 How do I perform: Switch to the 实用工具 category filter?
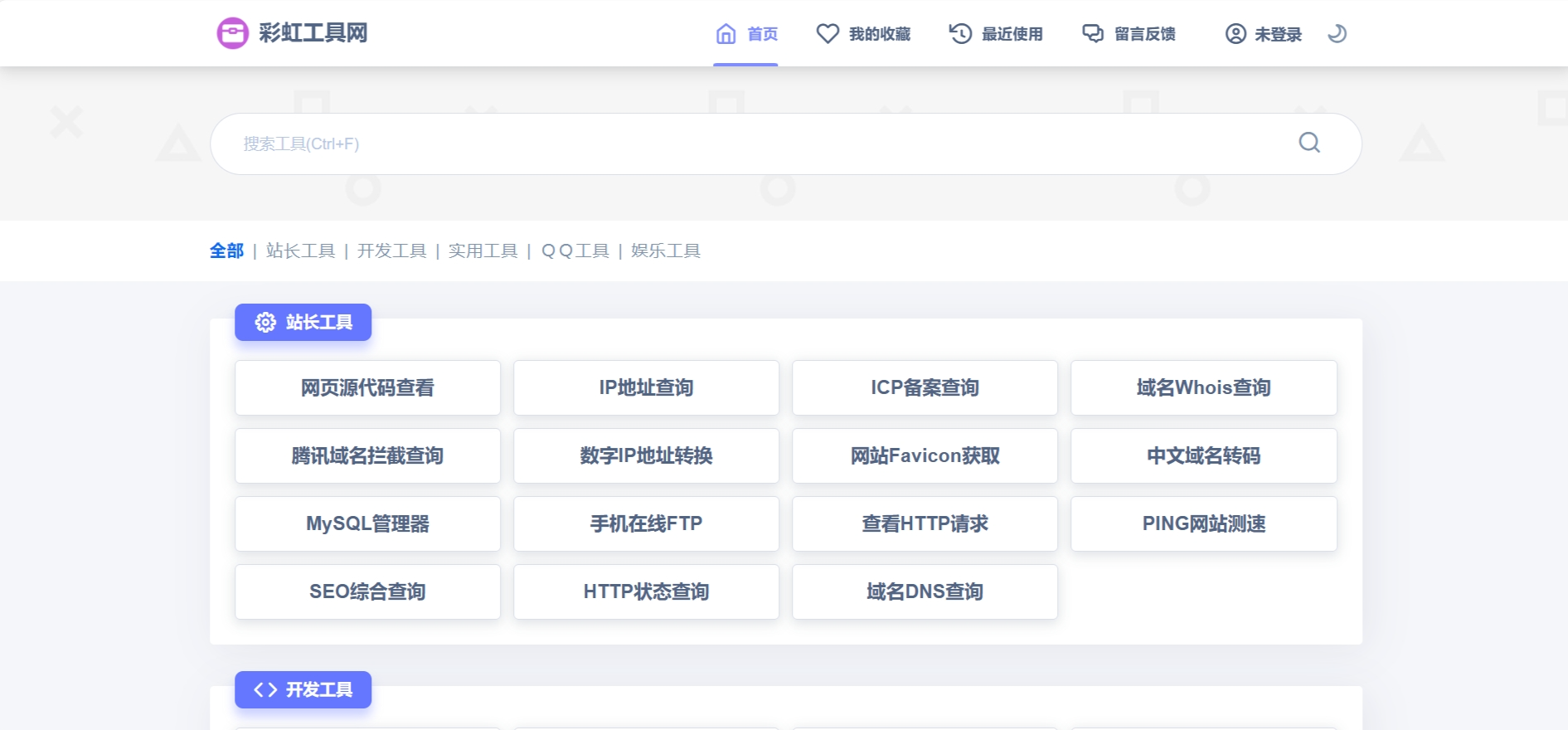(x=483, y=251)
